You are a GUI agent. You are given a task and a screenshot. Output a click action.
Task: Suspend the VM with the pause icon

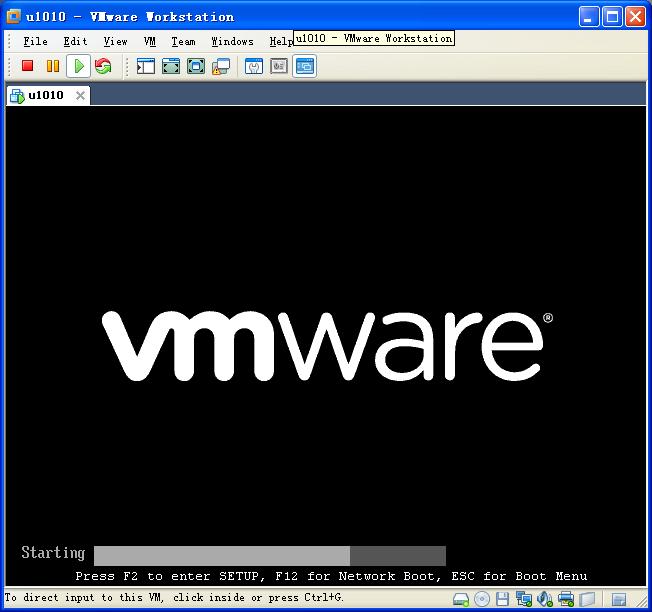[53, 66]
